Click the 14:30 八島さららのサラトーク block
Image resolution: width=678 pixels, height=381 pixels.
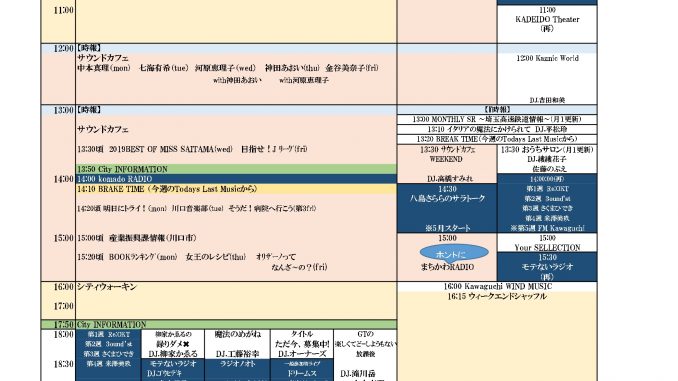click(447, 208)
